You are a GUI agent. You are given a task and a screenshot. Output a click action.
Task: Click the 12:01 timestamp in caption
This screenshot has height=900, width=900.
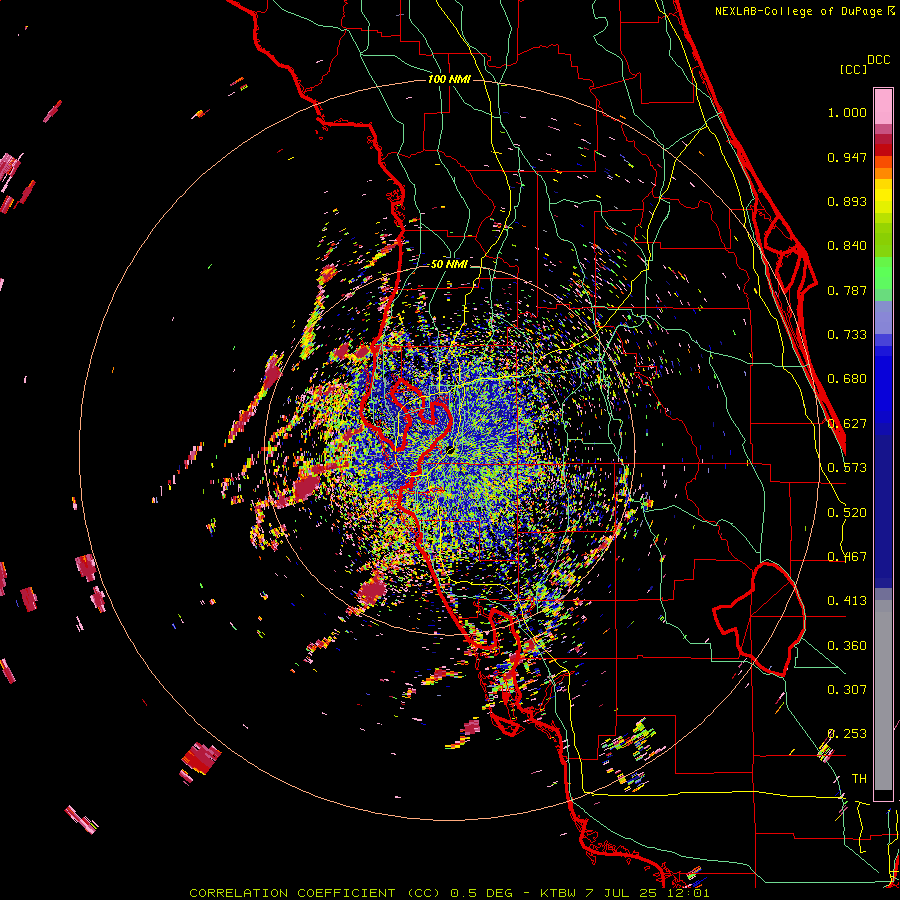click(x=688, y=893)
